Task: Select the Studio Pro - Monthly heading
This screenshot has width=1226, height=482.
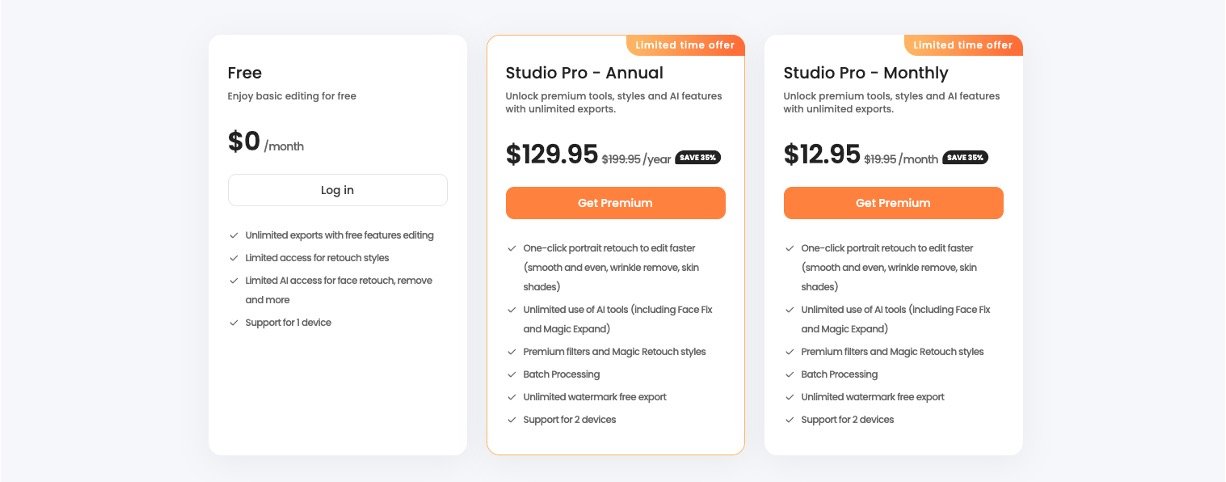Action: pyautogui.click(x=866, y=73)
